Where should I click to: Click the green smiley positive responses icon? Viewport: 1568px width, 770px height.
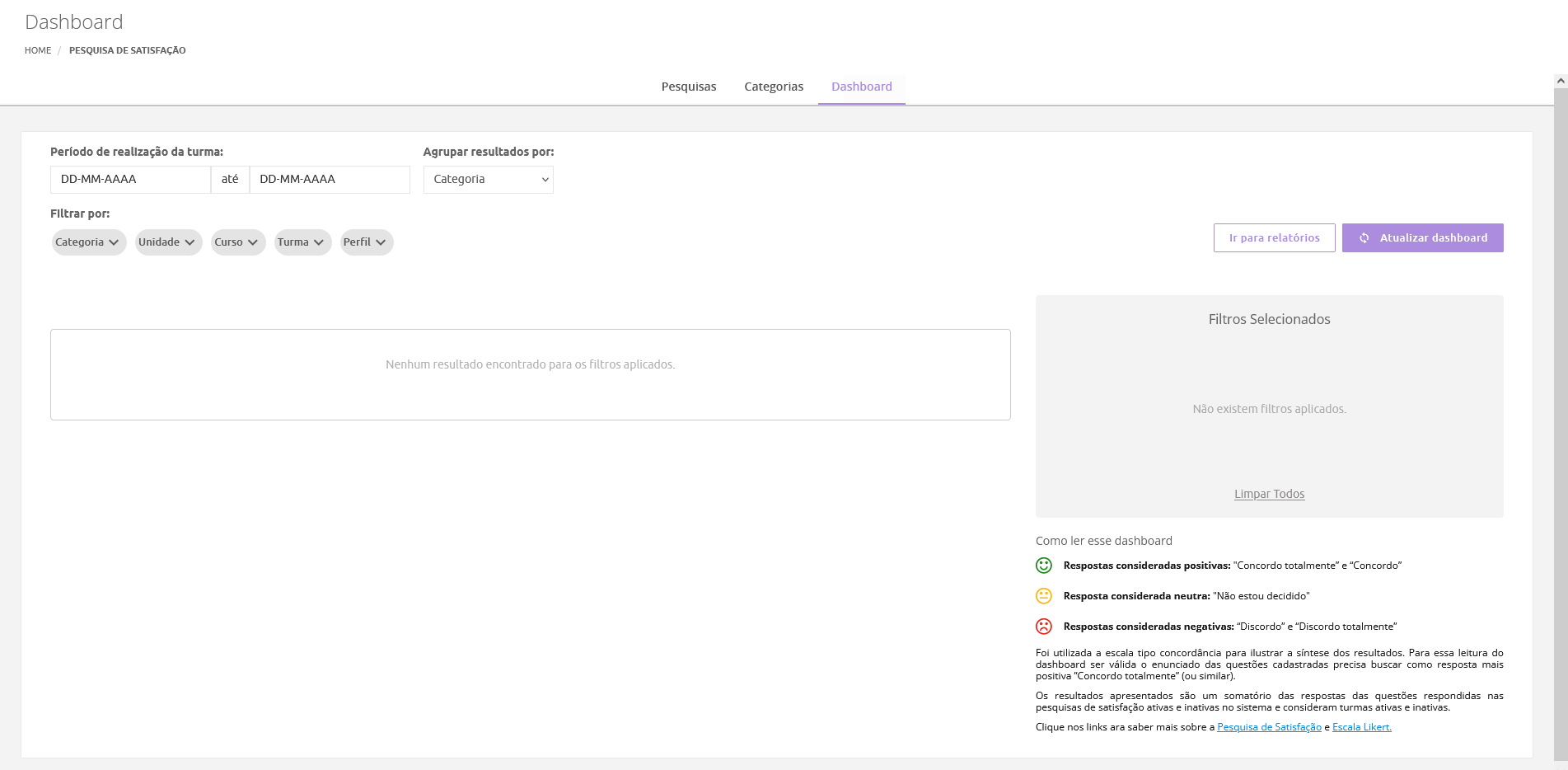coord(1044,566)
